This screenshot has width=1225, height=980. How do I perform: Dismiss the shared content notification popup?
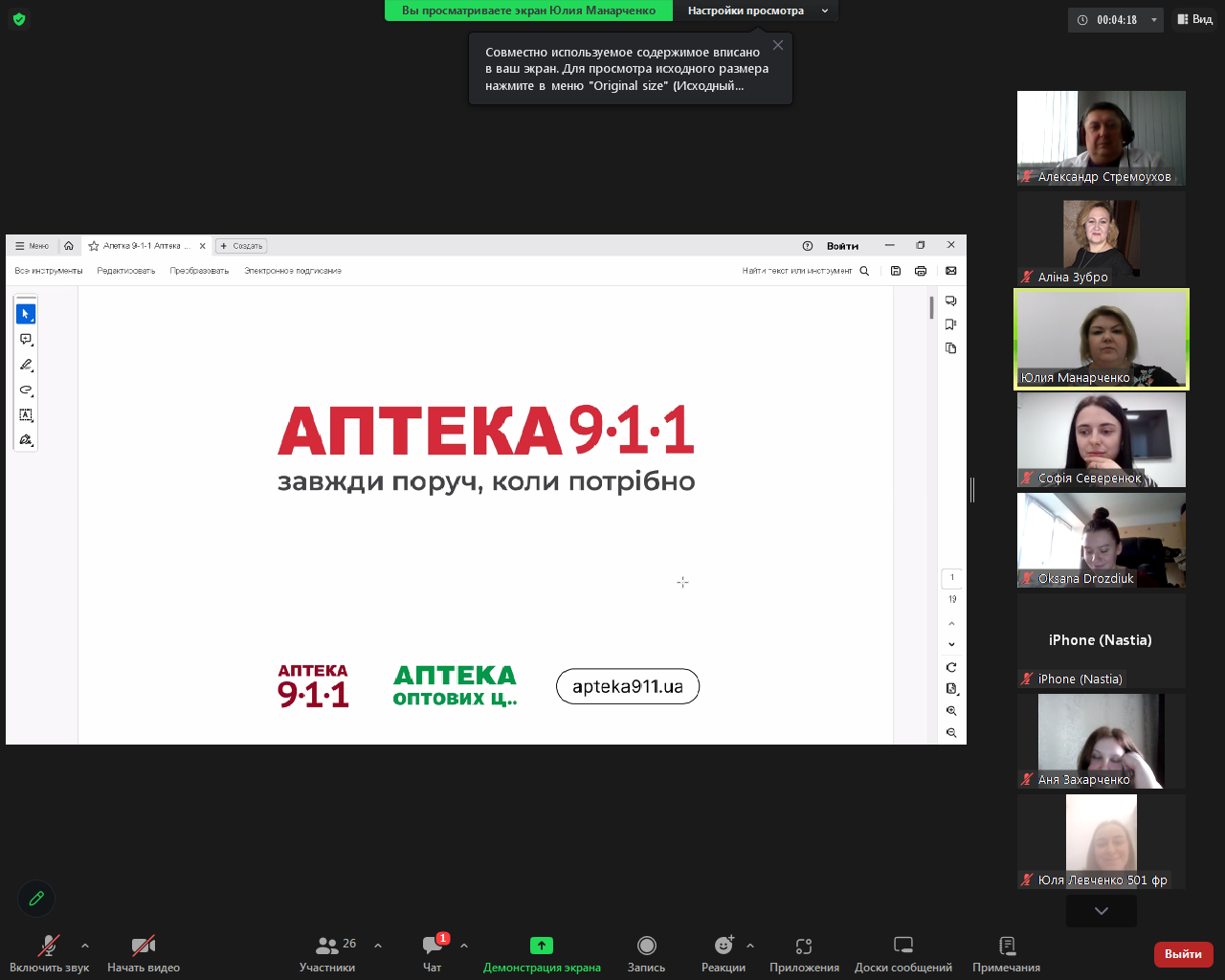[778, 45]
